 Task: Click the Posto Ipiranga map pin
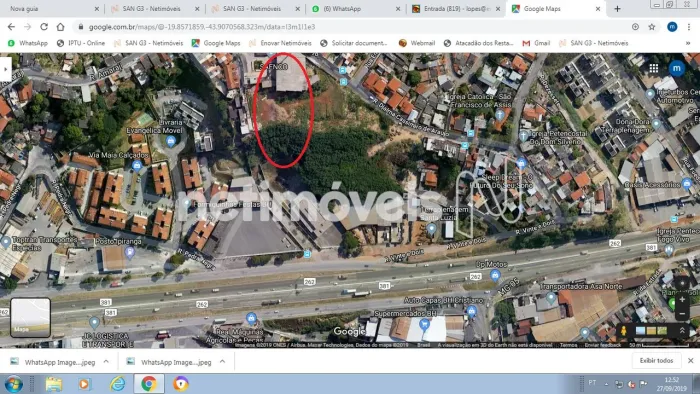[x=129, y=253]
